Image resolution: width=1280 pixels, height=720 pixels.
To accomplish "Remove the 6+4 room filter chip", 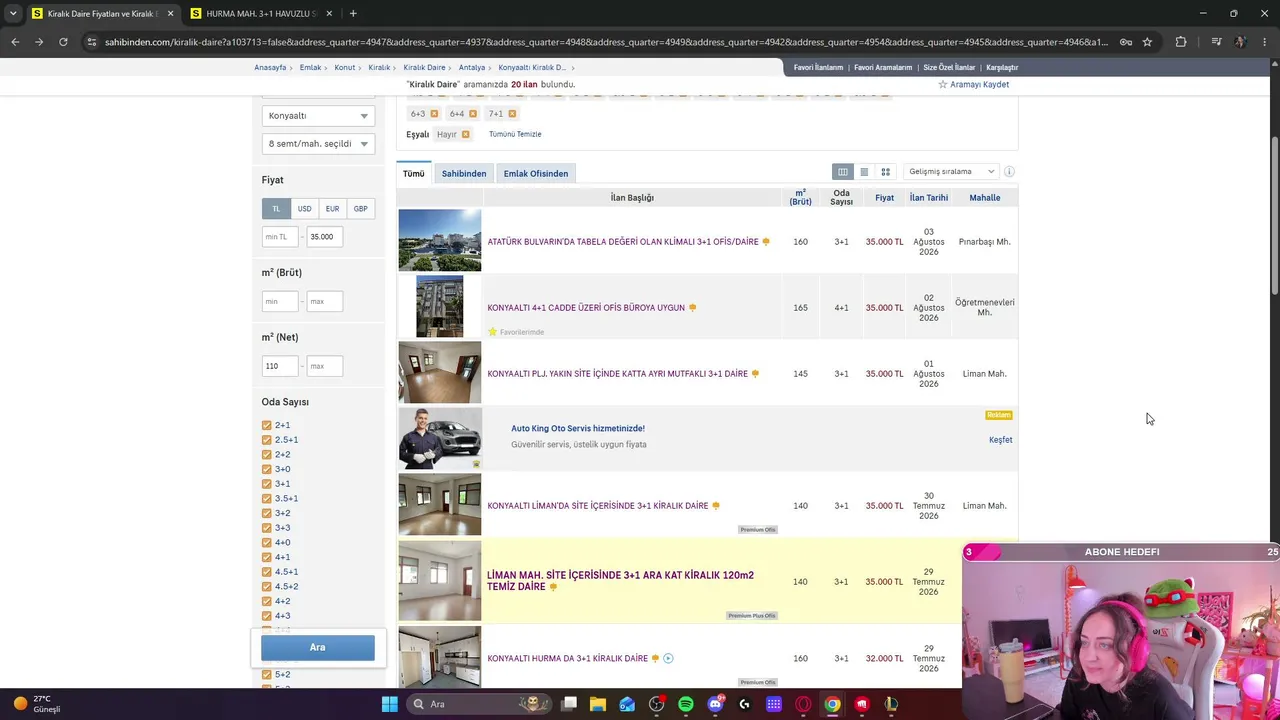I will [x=473, y=114].
